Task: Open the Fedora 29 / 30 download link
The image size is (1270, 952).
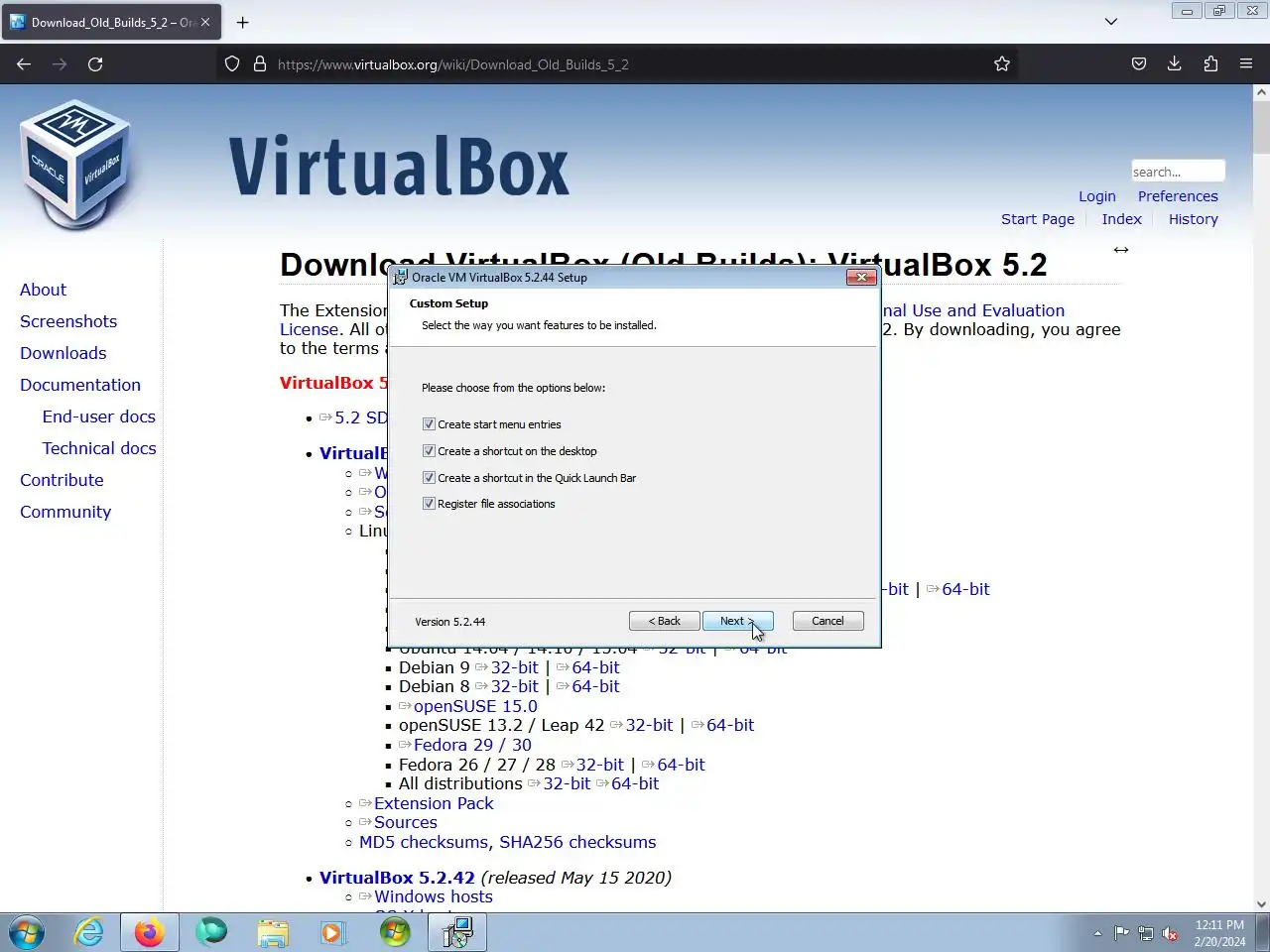Action: tap(472, 745)
